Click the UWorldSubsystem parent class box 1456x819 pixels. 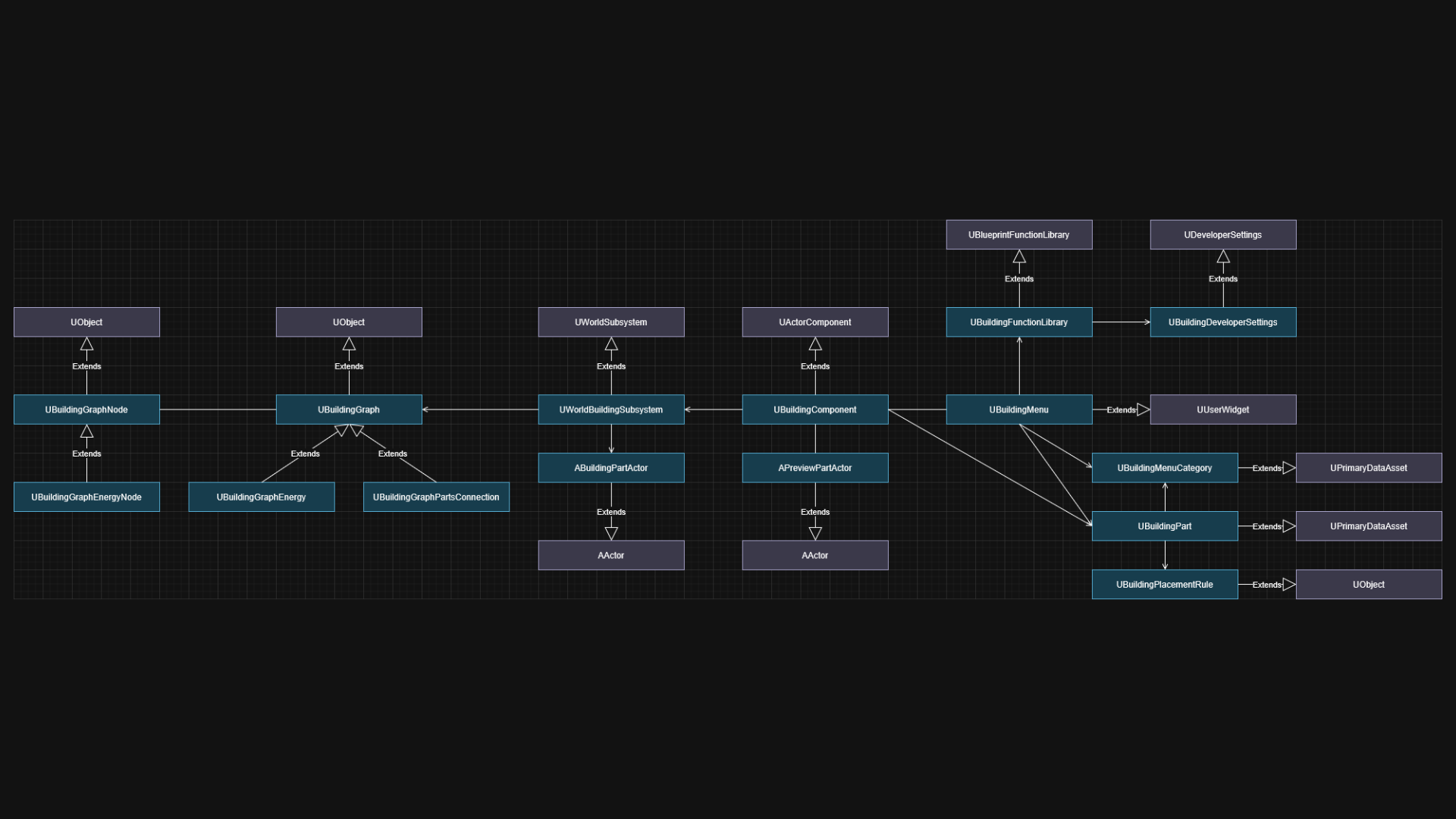point(611,322)
